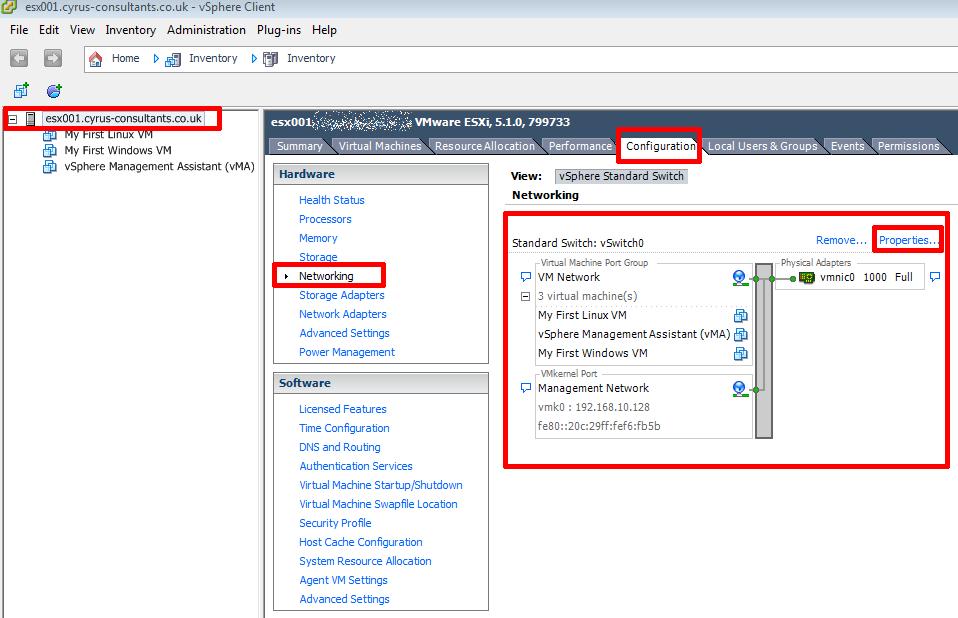
Task: Open vSwitch0 Properties... link
Action: point(909,240)
